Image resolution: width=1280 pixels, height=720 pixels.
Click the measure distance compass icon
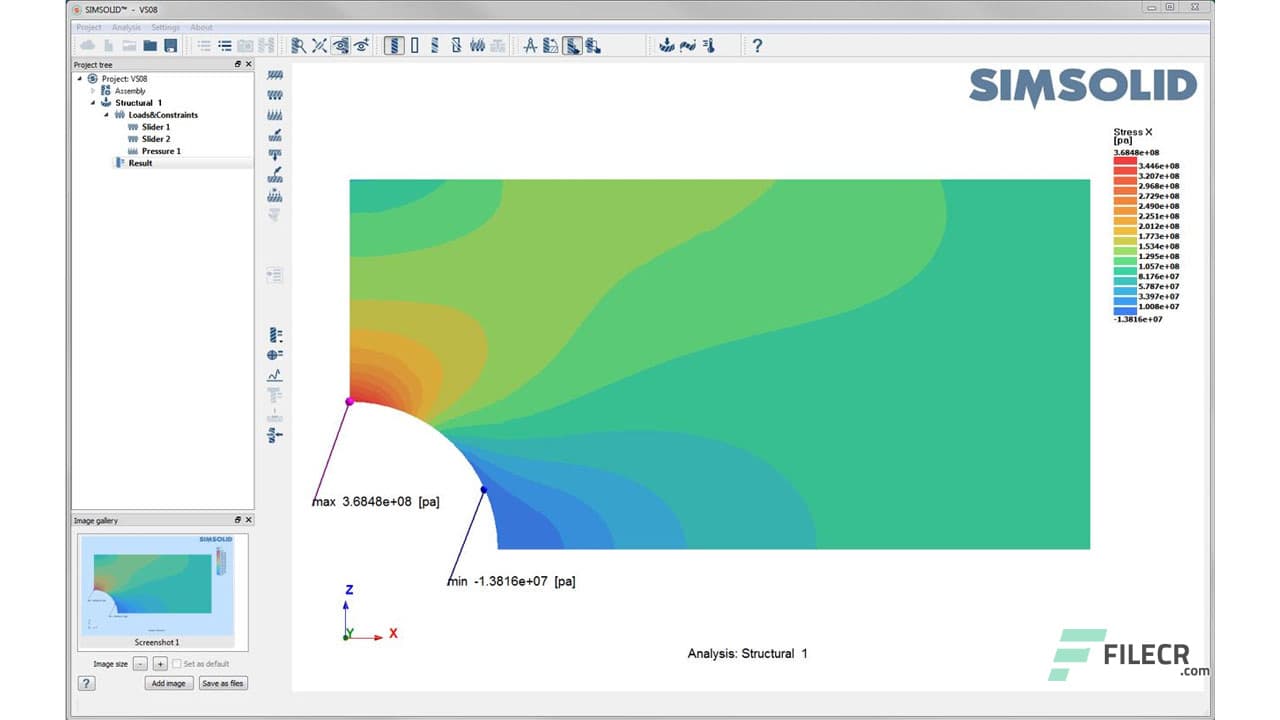(531, 46)
